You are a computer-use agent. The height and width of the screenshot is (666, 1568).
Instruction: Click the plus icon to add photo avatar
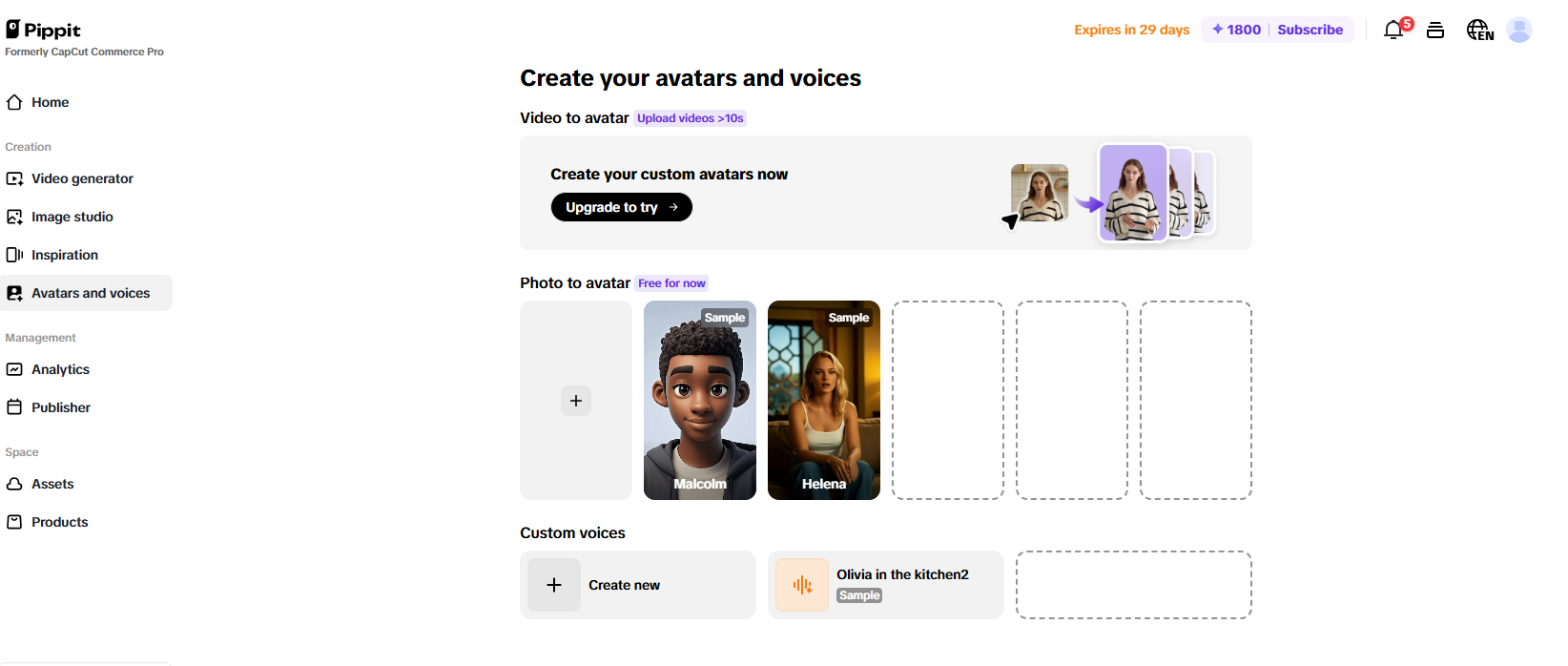coord(576,401)
